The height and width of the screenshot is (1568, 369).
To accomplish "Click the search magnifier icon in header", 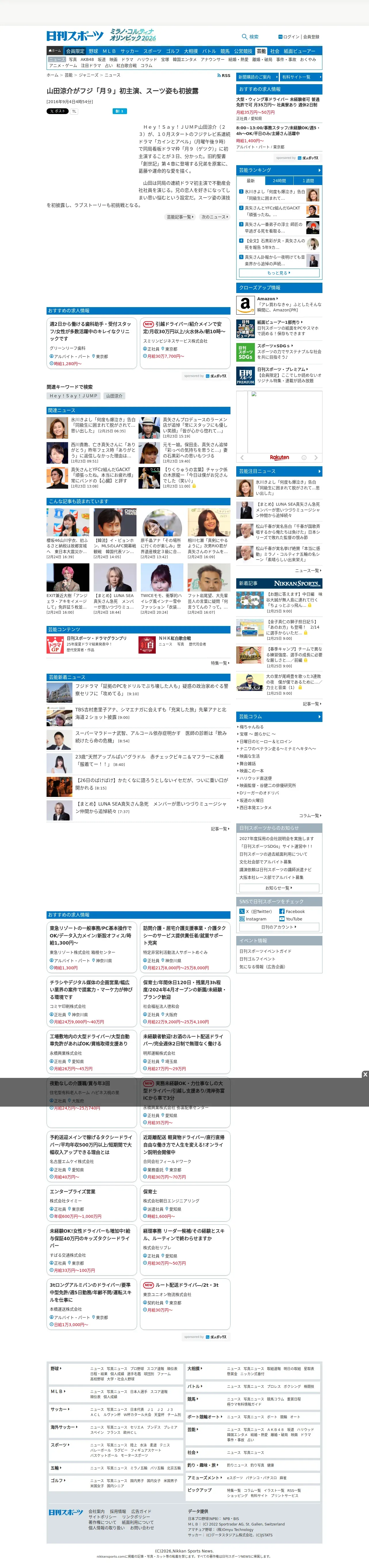I will click(244, 36).
